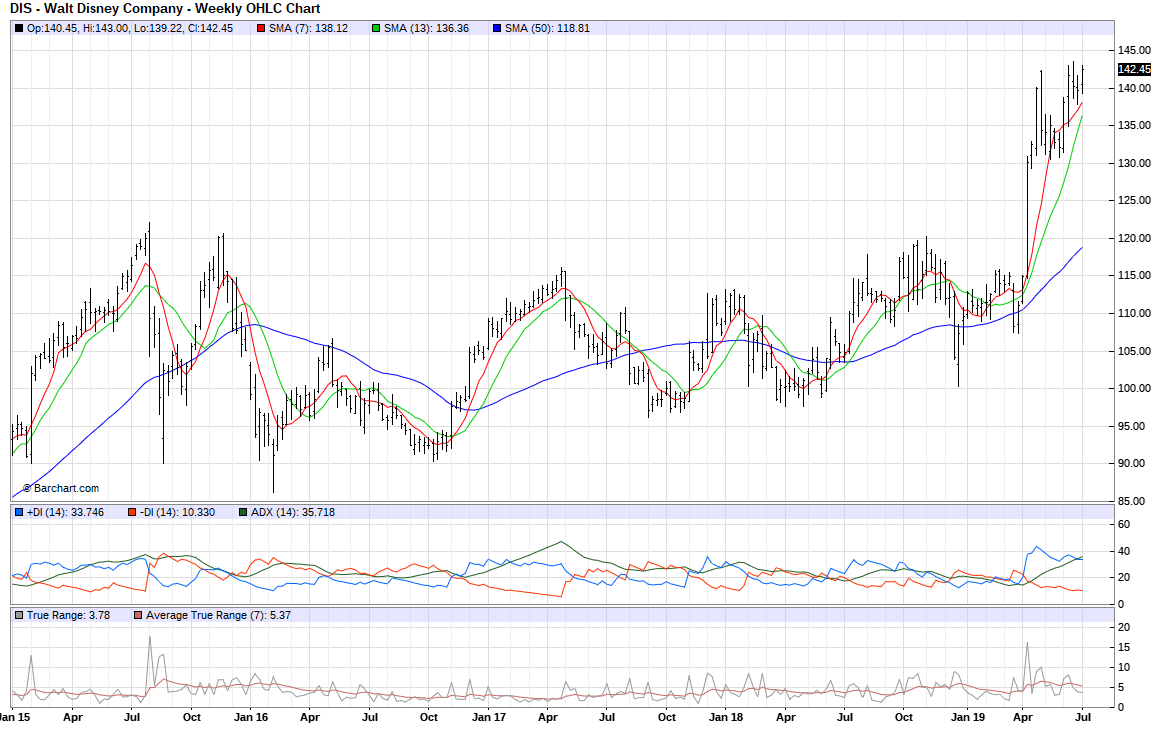Click the 20 label on the True Range axis
The width and height of the screenshot is (1156, 748).
coord(1124,627)
